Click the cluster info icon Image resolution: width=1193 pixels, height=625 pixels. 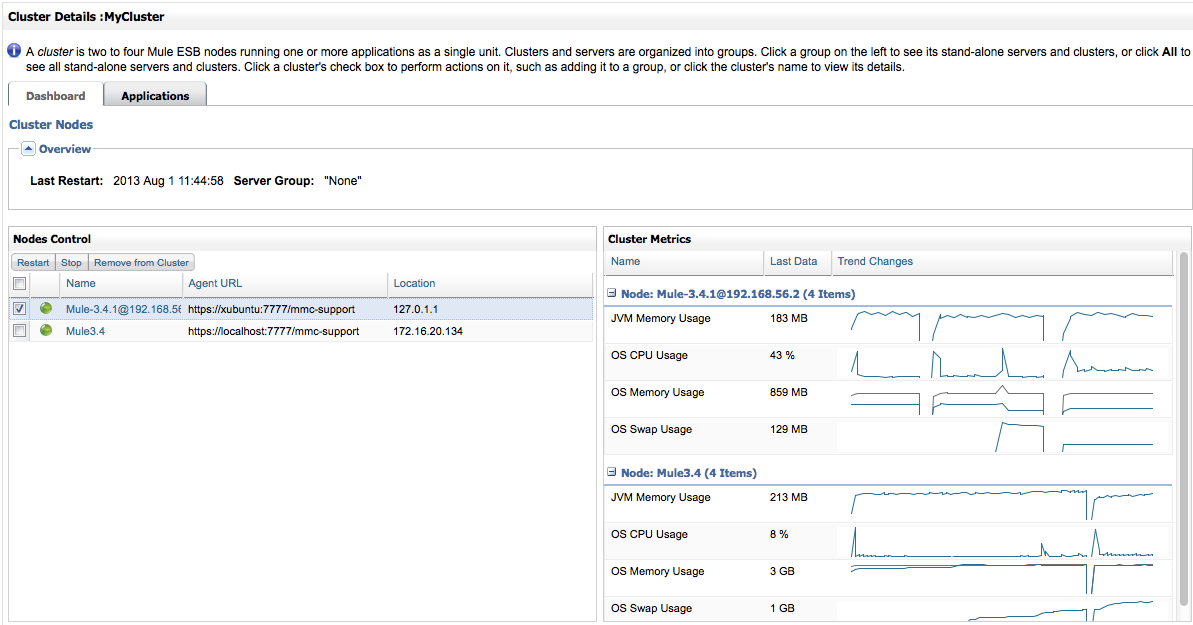pos(12,50)
